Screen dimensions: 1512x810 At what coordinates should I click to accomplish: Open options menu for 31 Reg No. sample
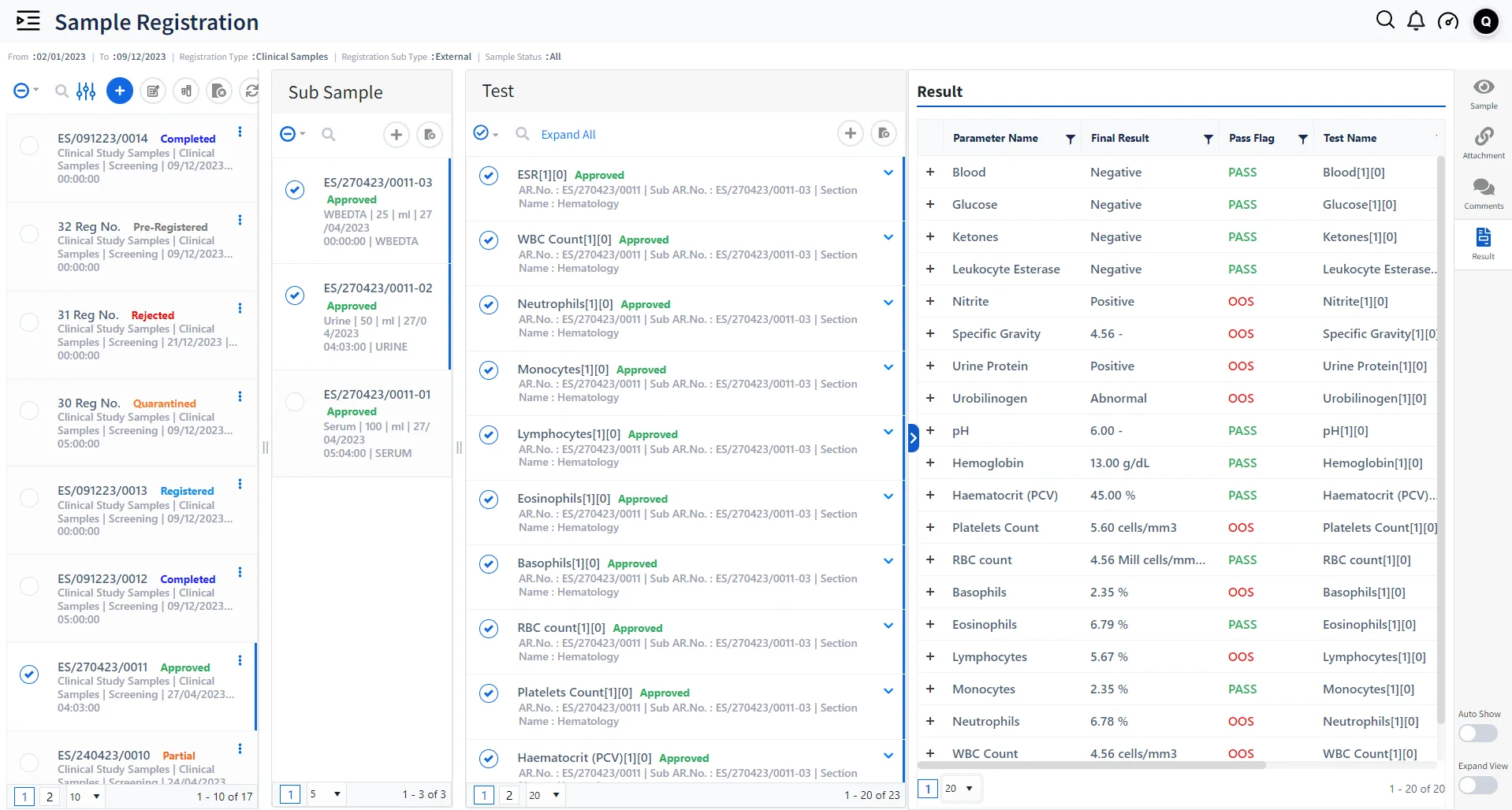pos(240,308)
